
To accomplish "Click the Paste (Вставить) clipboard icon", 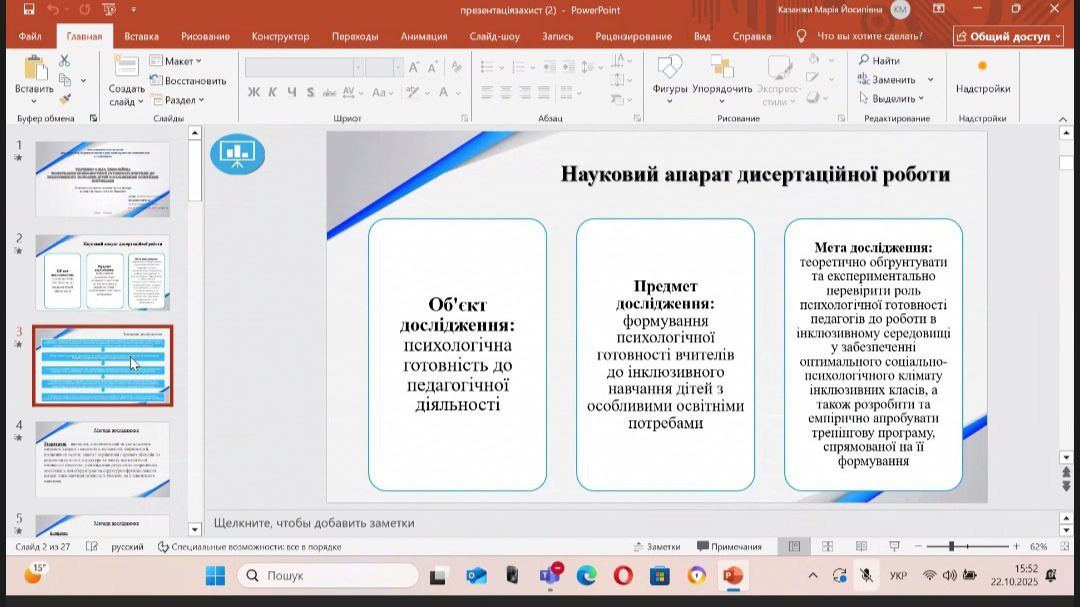I will coord(34,70).
